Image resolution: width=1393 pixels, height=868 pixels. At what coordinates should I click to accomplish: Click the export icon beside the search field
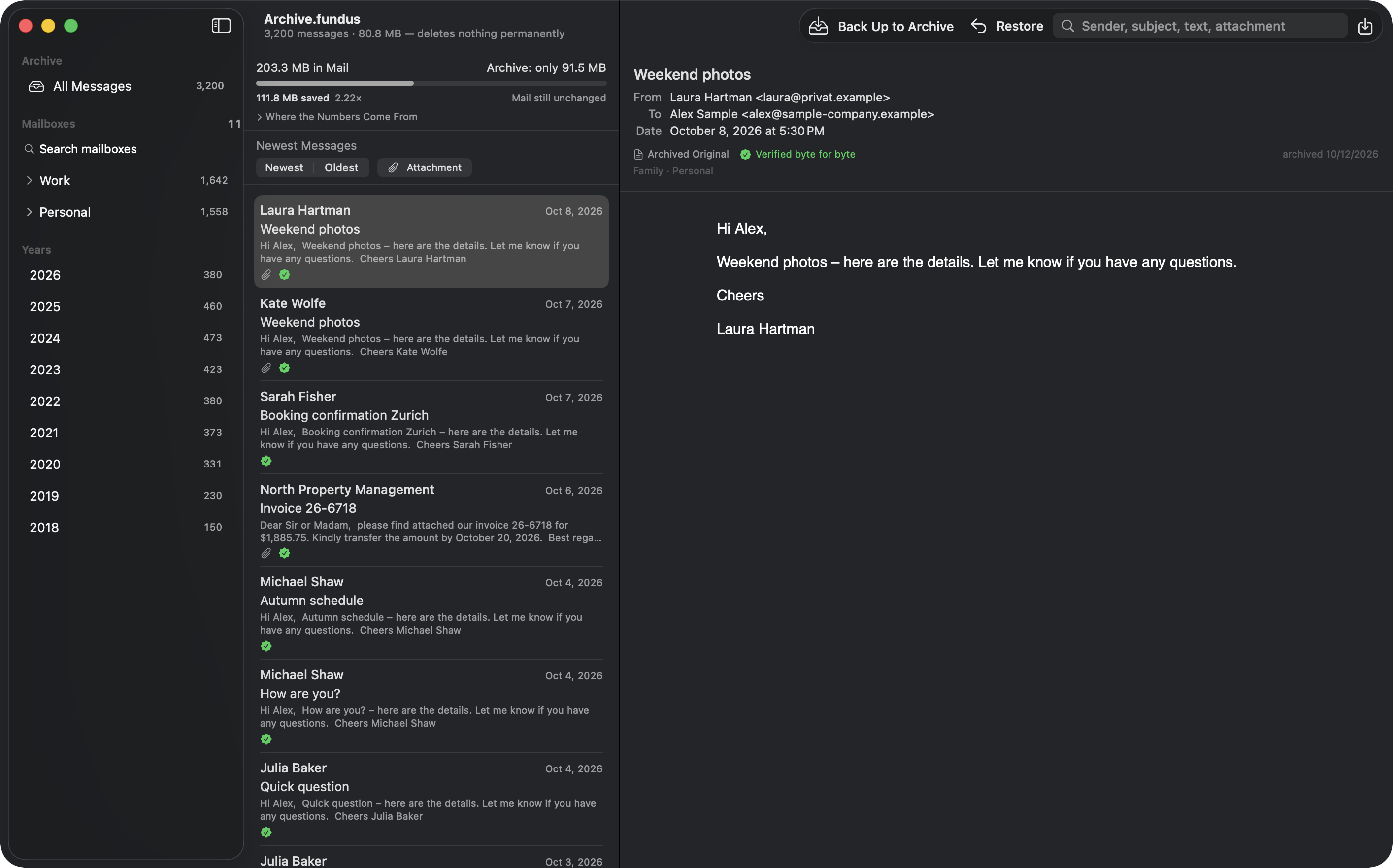(1365, 26)
